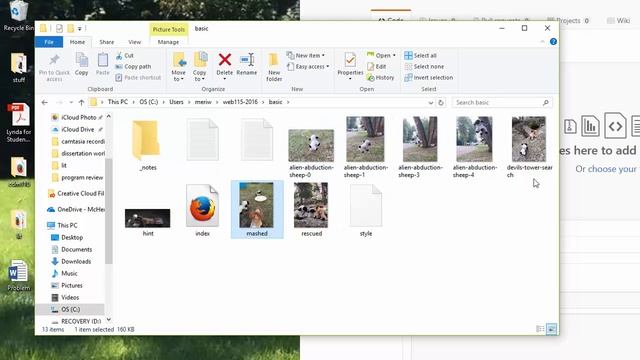The height and width of the screenshot is (360, 640).
Task: Click the Refresh button by address bar
Action: coord(441,102)
